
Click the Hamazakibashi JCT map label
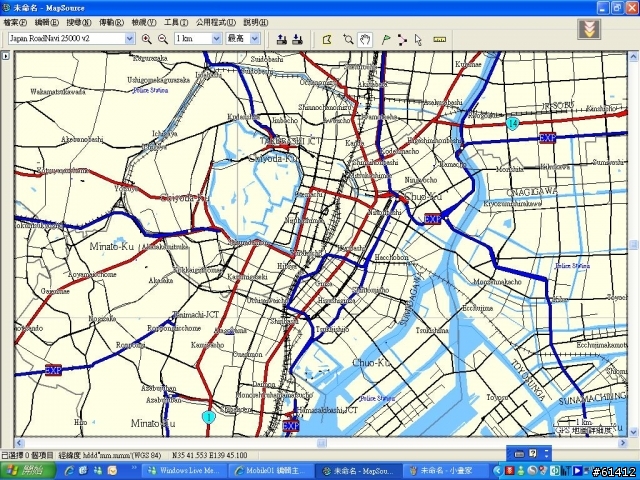(327, 410)
